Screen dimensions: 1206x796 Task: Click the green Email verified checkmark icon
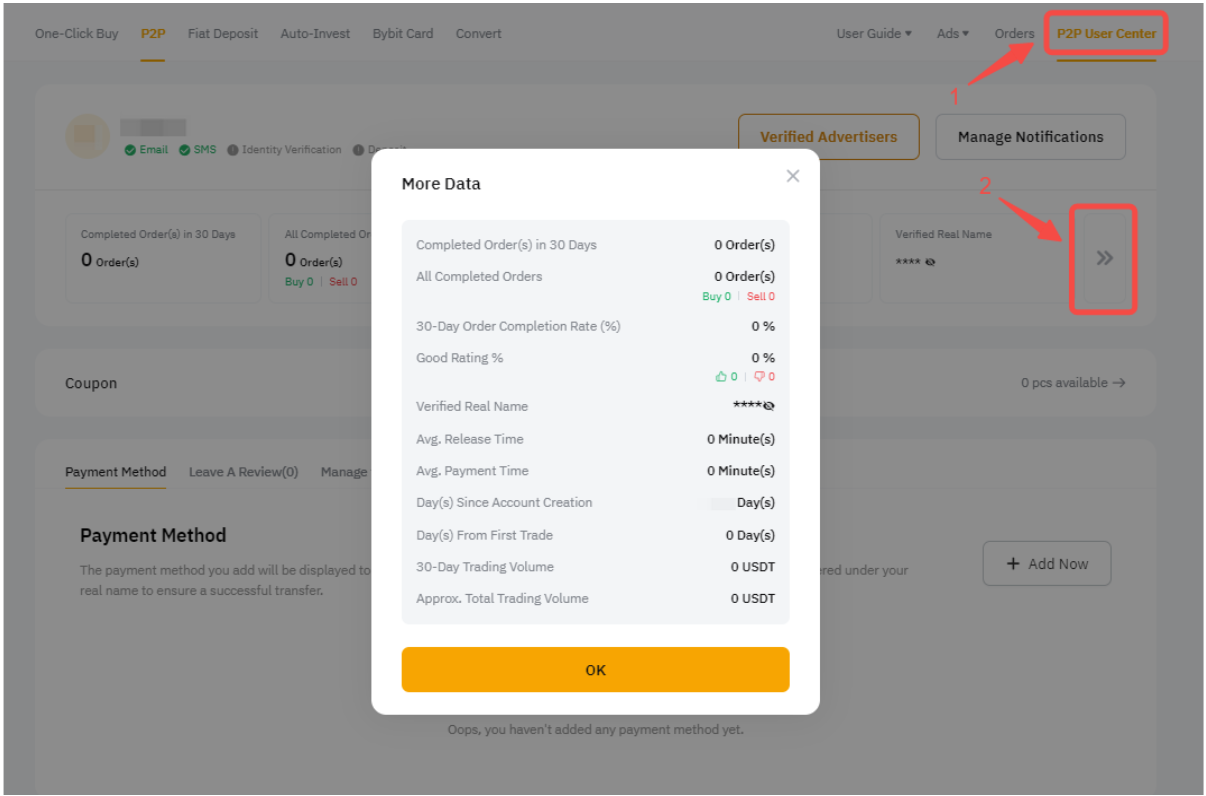(130, 150)
